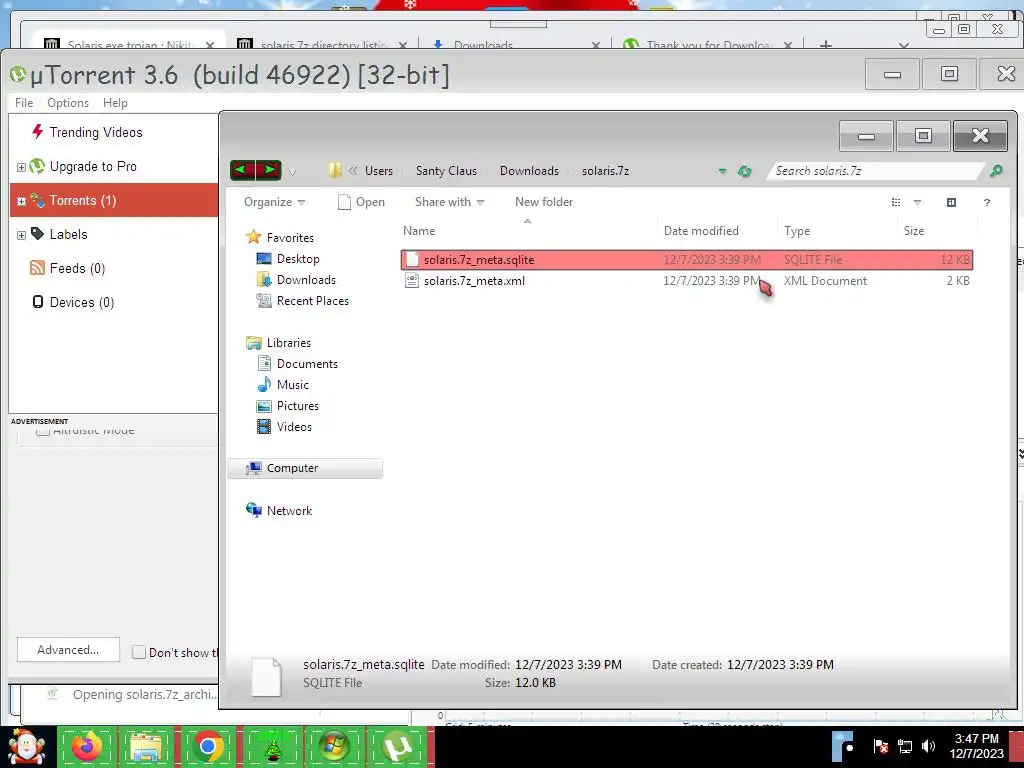
Task: Open Chrome from the taskbar
Action: (x=208, y=746)
